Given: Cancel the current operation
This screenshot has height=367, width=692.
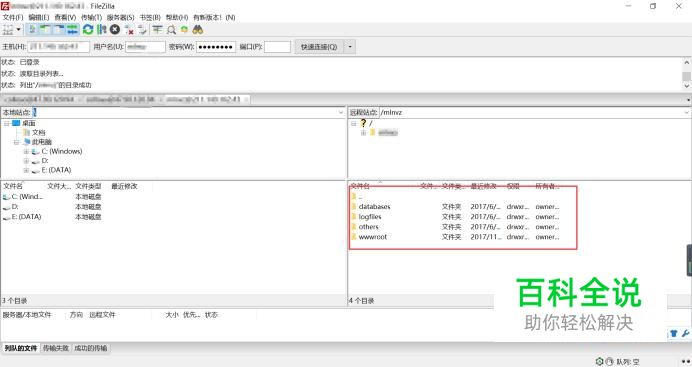Looking at the screenshot, I should (x=115, y=30).
